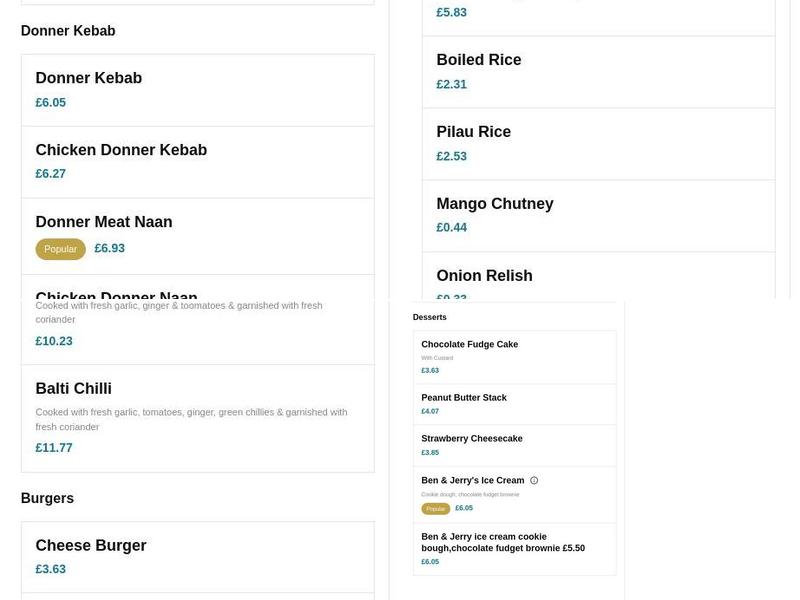Image resolution: width=800 pixels, height=600 pixels.
Task: Select the Donner Kebab menu item
Action: point(88,77)
